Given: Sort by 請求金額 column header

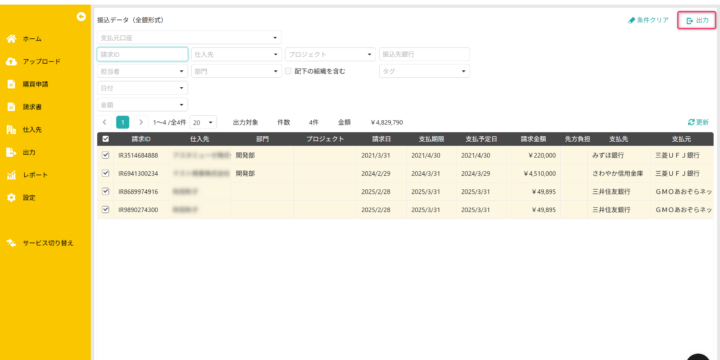Looking at the screenshot, I should (533, 139).
